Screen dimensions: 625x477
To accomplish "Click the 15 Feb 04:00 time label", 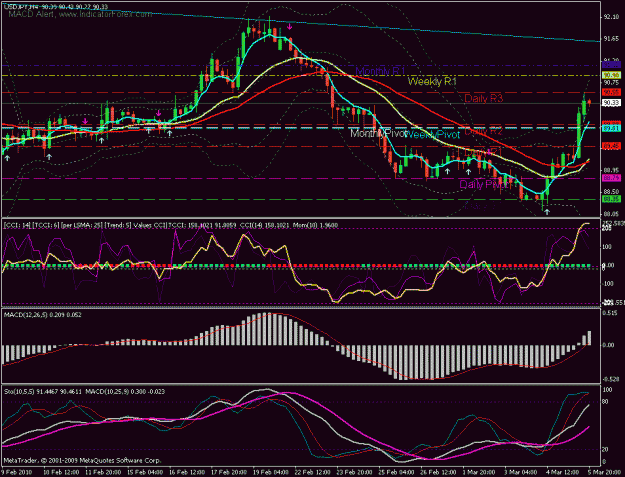I will pyautogui.click(x=144, y=472).
